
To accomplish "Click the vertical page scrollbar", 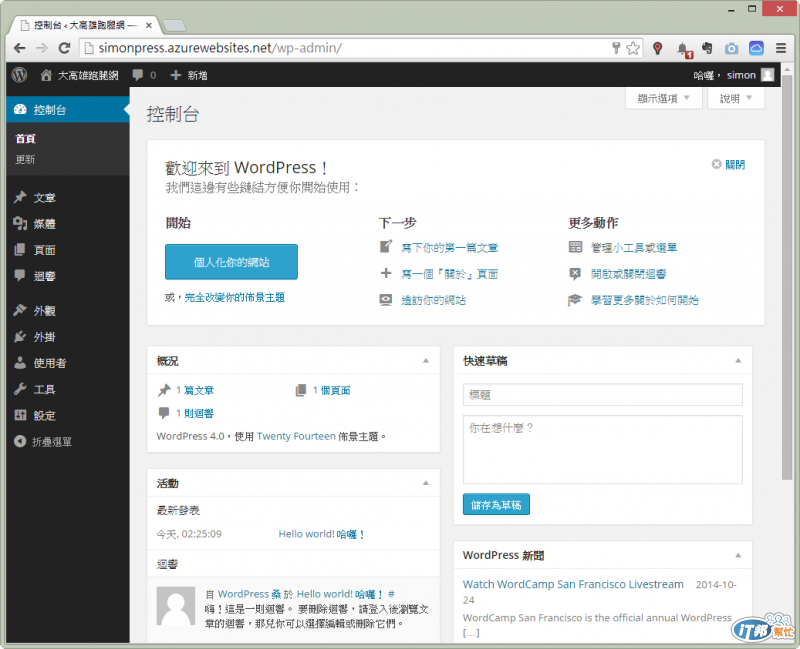I will [x=787, y=276].
